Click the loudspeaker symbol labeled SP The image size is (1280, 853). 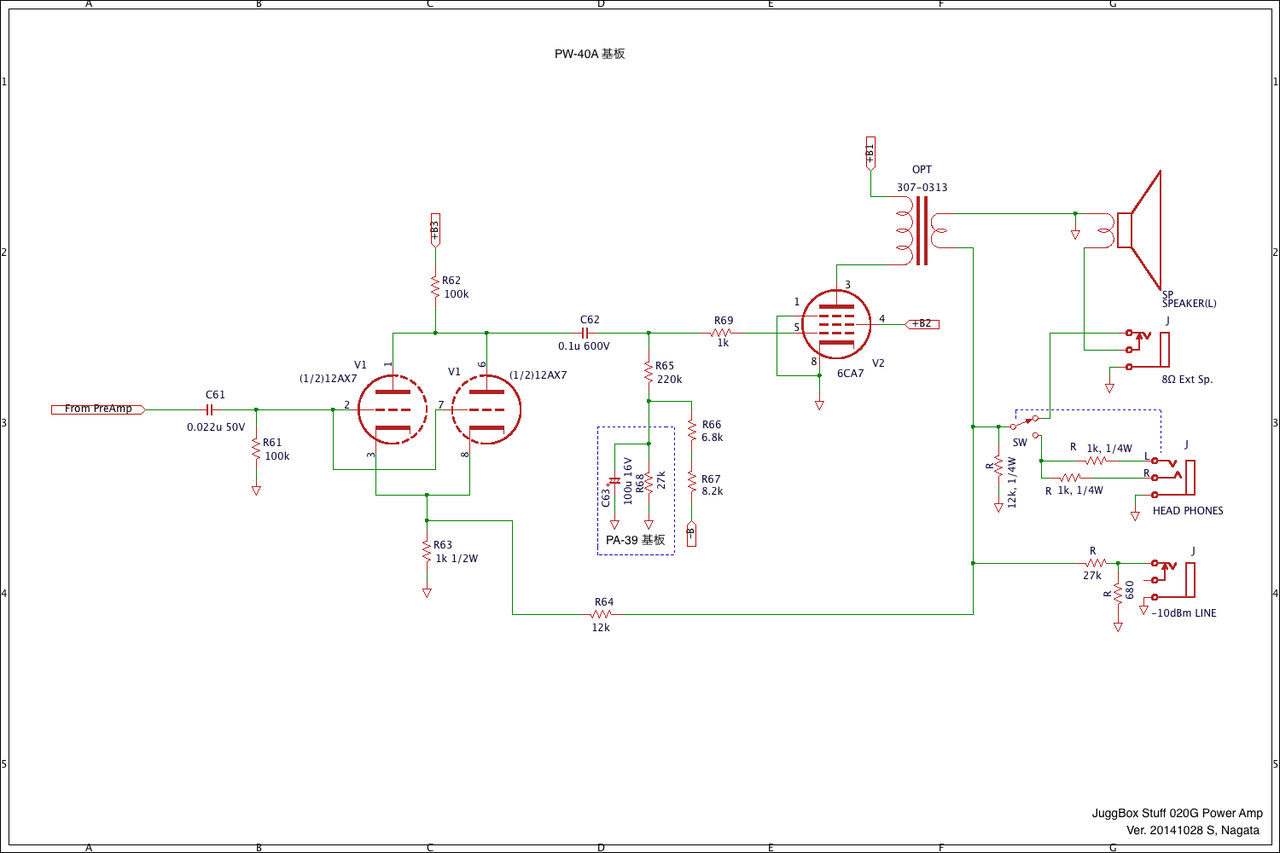(x=1140, y=230)
